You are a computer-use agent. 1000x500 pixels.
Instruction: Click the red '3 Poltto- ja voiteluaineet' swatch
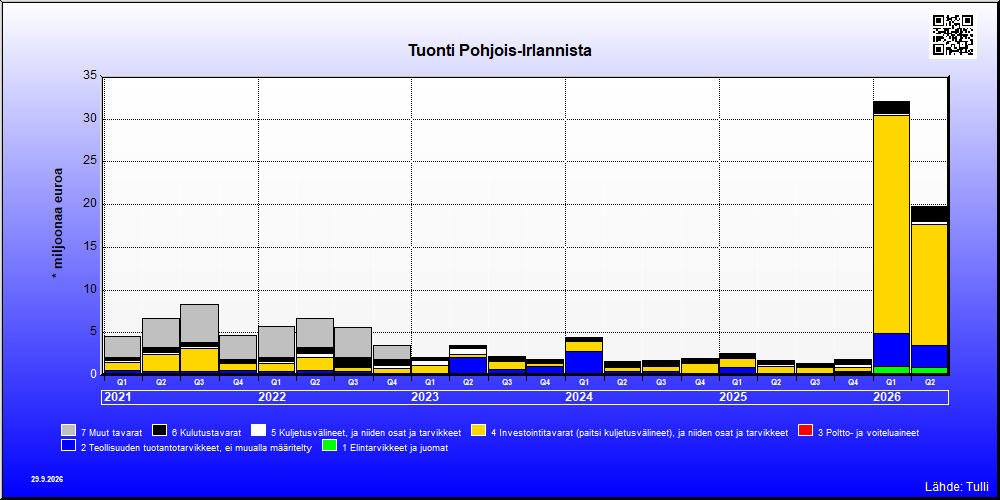pos(805,432)
